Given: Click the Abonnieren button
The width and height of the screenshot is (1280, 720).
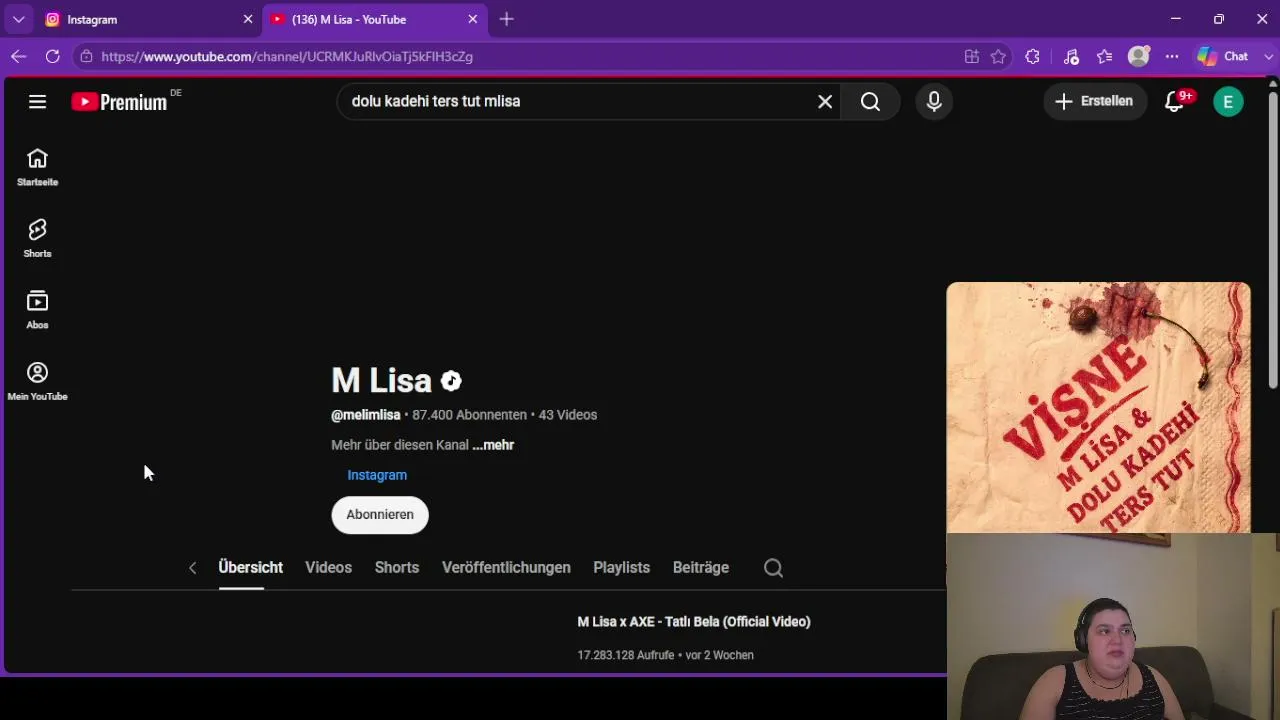Looking at the screenshot, I should coord(380,515).
